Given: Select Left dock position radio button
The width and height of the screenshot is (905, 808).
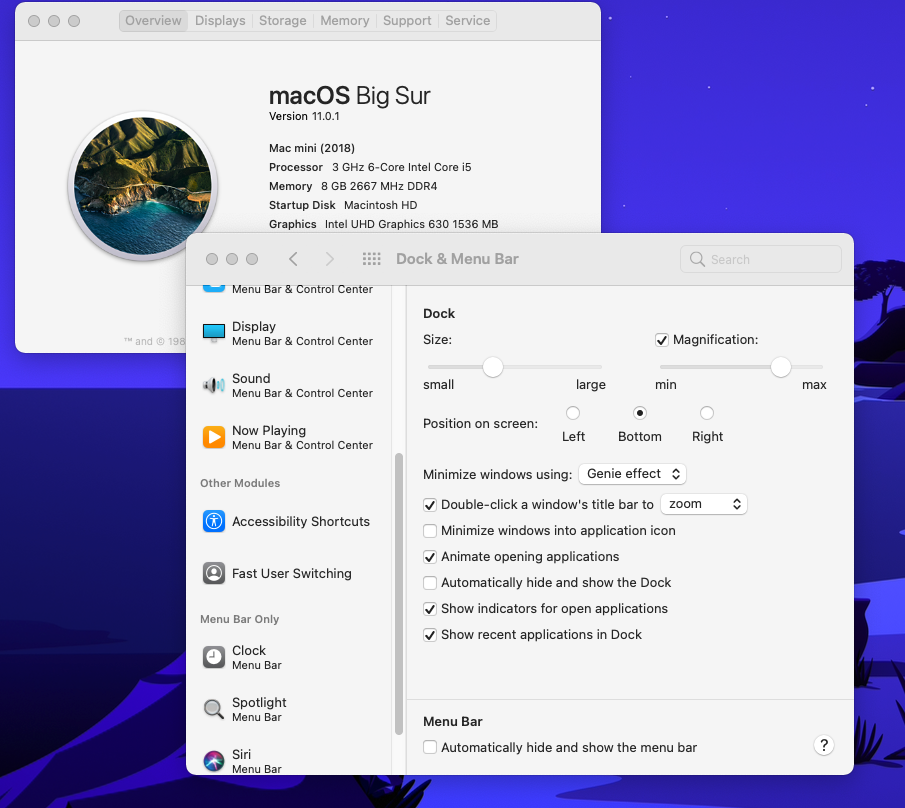Looking at the screenshot, I should [573, 413].
